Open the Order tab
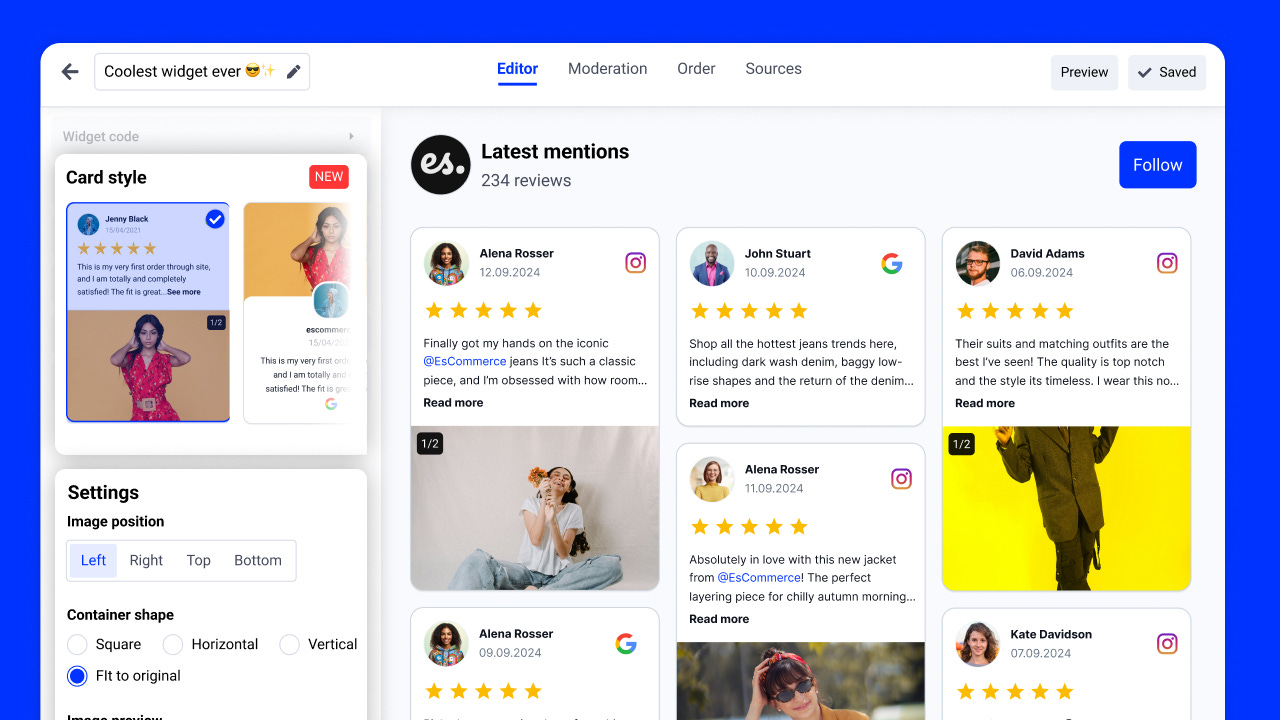The width and height of the screenshot is (1280, 720). point(696,69)
